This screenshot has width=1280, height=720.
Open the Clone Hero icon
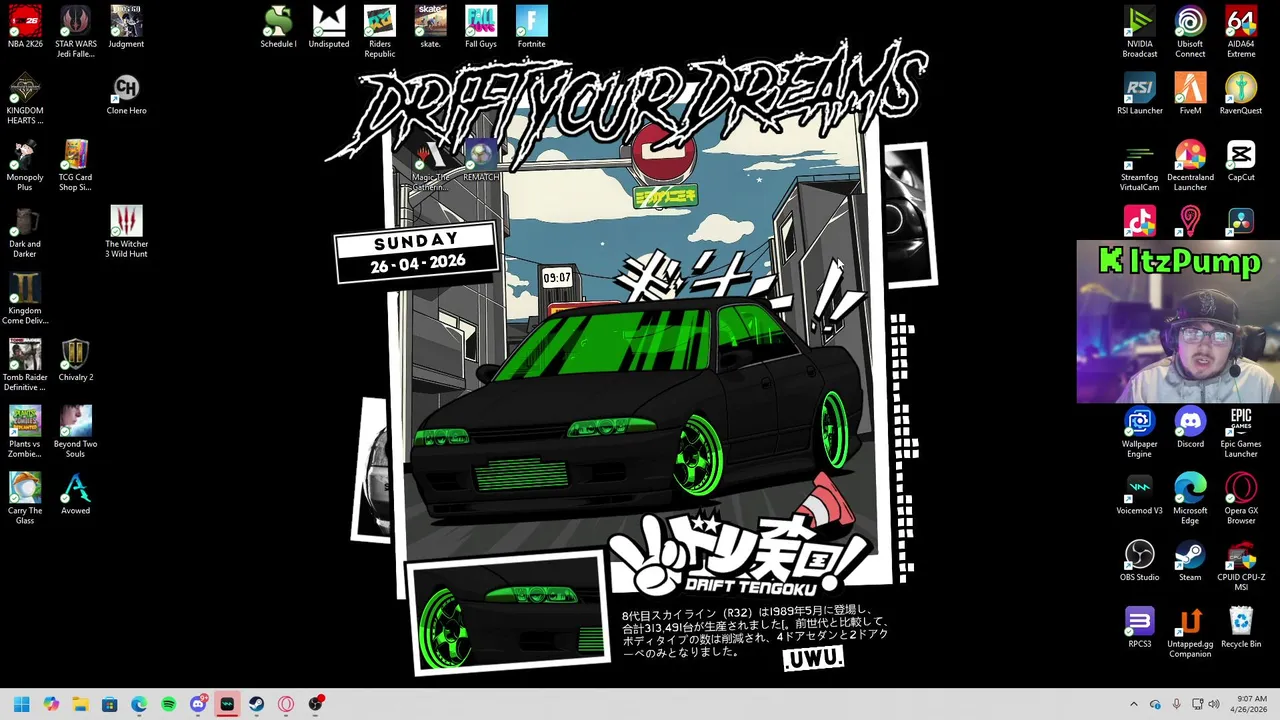126,94
